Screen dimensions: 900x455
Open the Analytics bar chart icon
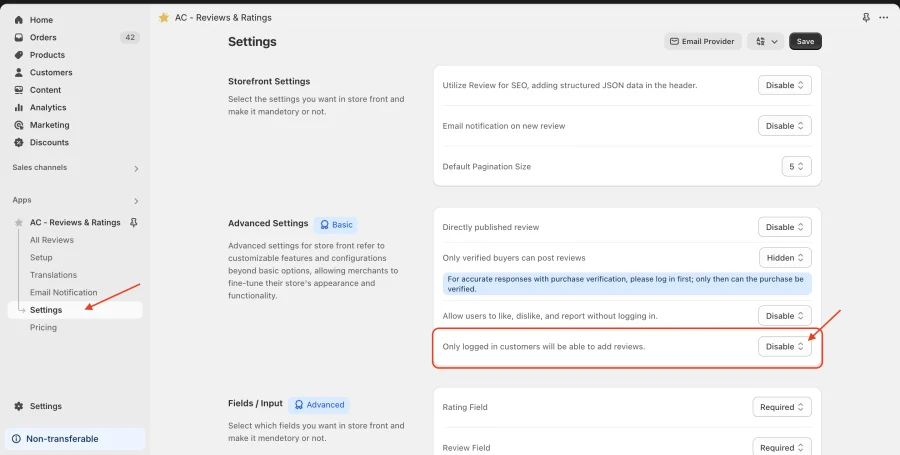click(x=18, y=107)
